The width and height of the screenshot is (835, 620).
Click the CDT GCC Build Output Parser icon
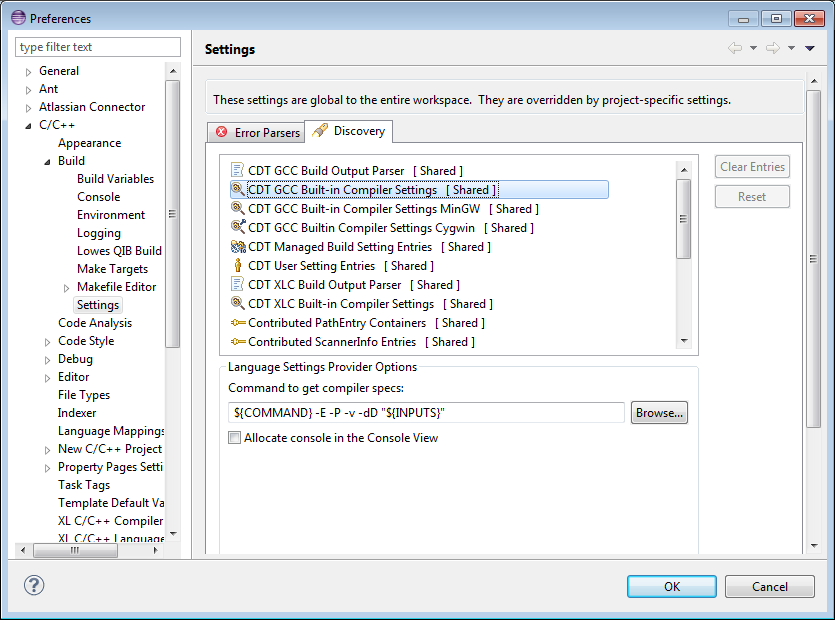pyautogui.click(x=238, y=170)
